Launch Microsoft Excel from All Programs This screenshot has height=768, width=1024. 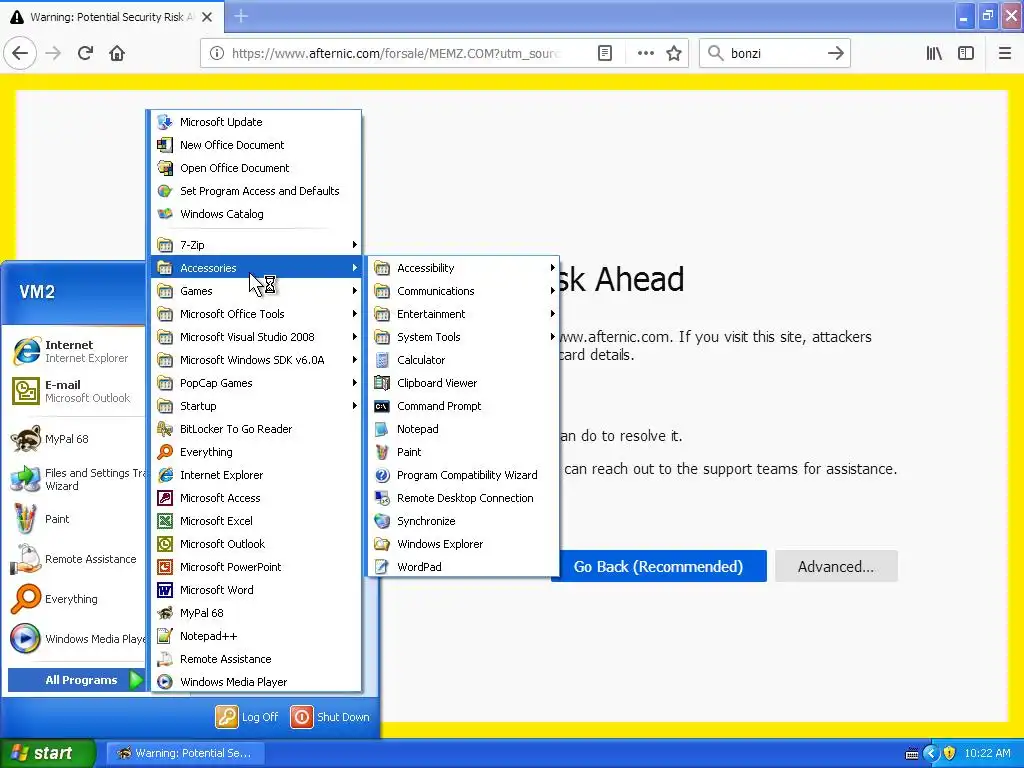pos(256,521)
